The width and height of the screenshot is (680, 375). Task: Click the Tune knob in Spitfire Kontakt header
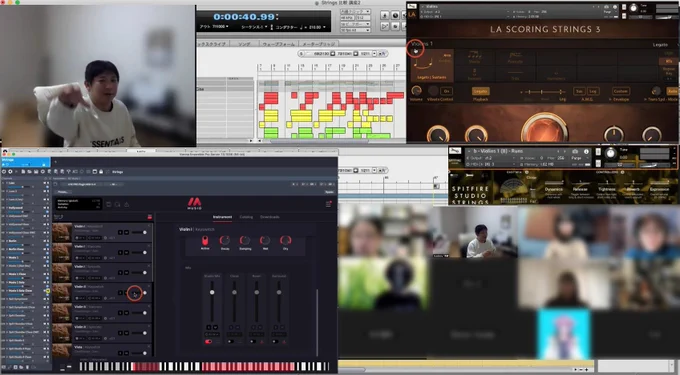click(611, 153)
